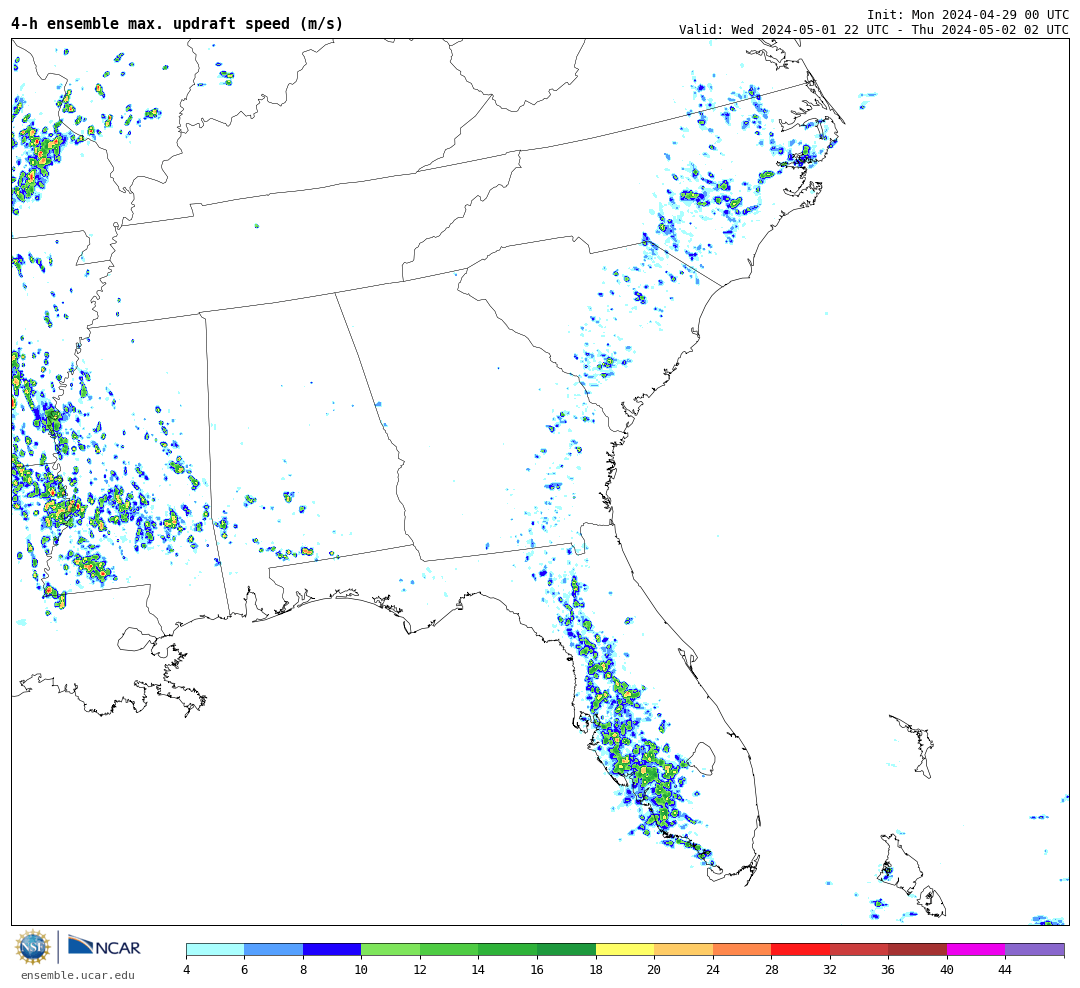The width and height of the screenshot is (1080, 988).
Task: Click the colorbar label '14'
Action: tap(478, 970)
